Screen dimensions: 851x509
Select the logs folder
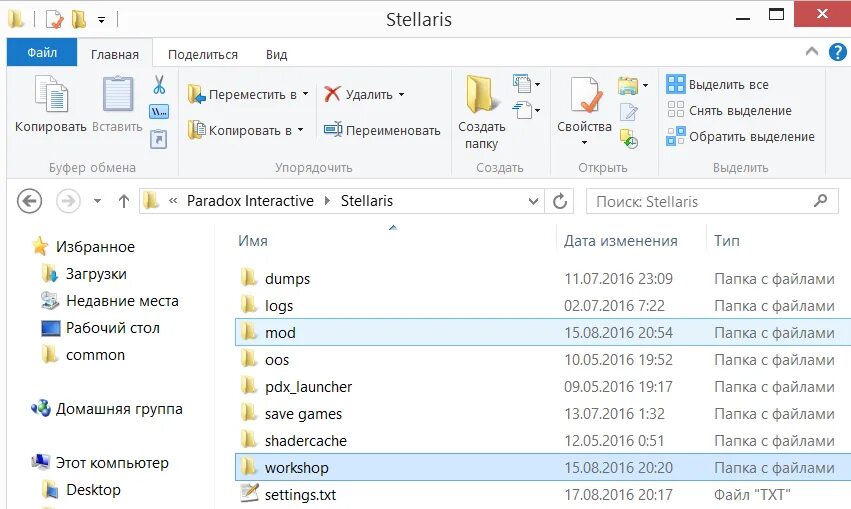pyautogui.click(x=543, y=306)
